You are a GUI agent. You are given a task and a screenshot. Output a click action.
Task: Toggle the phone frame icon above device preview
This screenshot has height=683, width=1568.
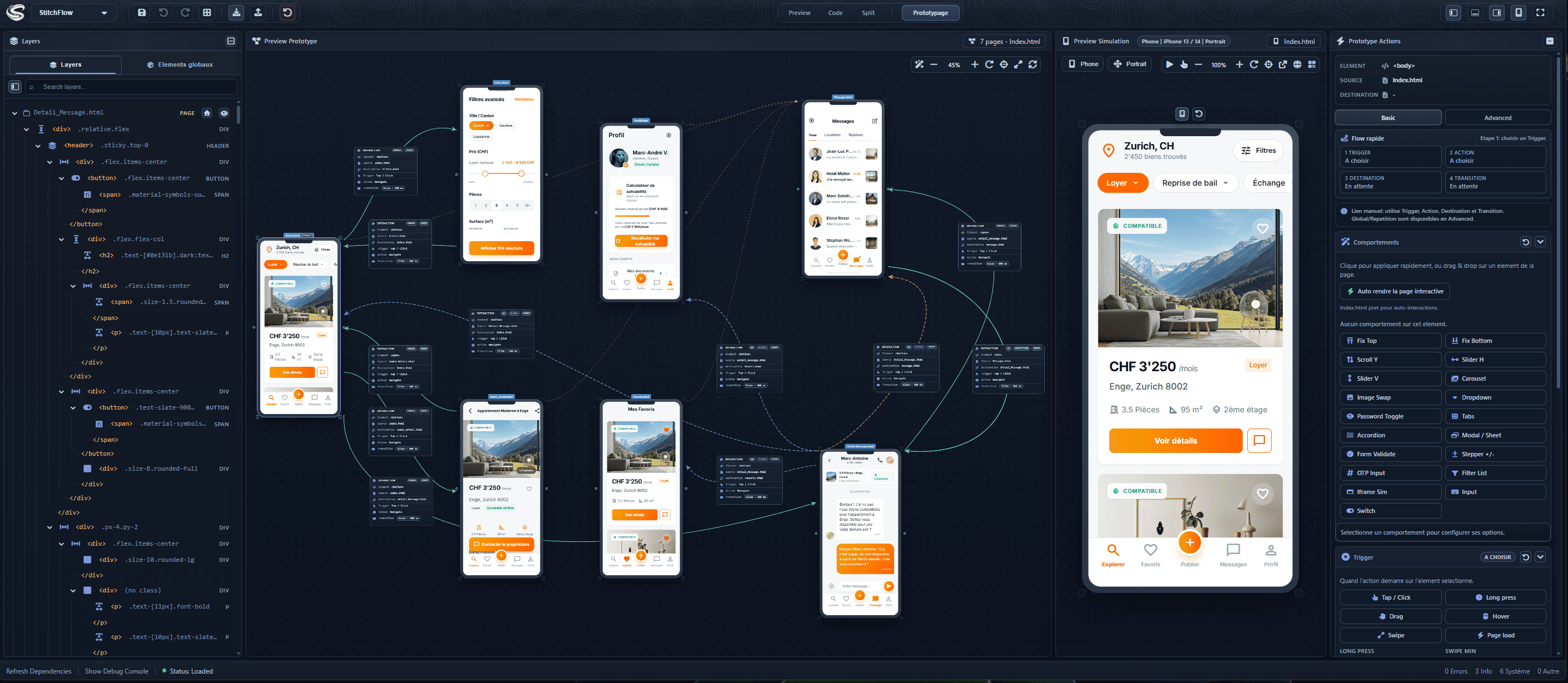[x=1182, y=114]
